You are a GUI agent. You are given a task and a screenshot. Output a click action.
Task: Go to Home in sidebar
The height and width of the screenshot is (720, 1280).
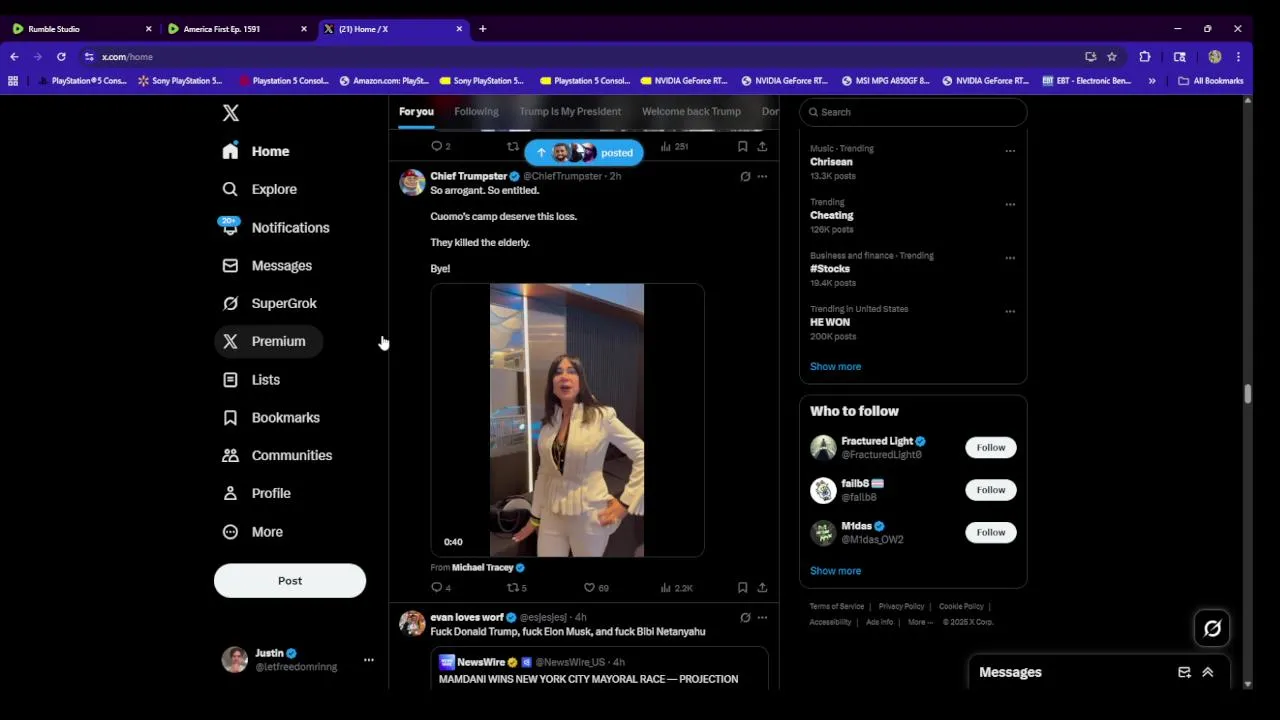pos(257,151)
